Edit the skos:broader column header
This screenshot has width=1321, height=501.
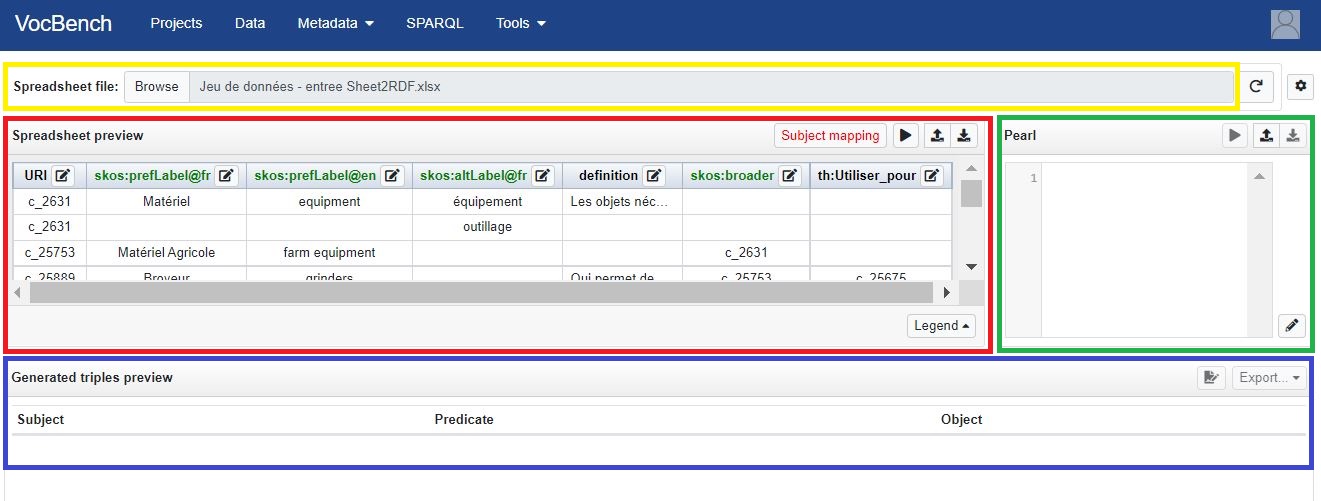pos(790,176)
